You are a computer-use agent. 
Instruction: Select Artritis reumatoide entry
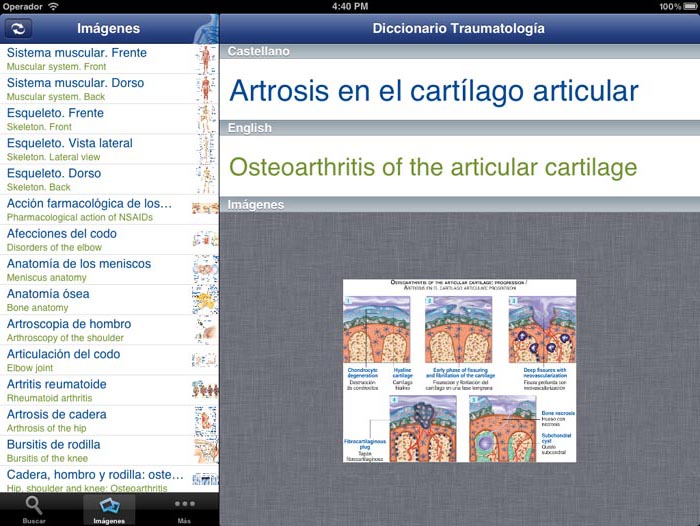point(109,390)
